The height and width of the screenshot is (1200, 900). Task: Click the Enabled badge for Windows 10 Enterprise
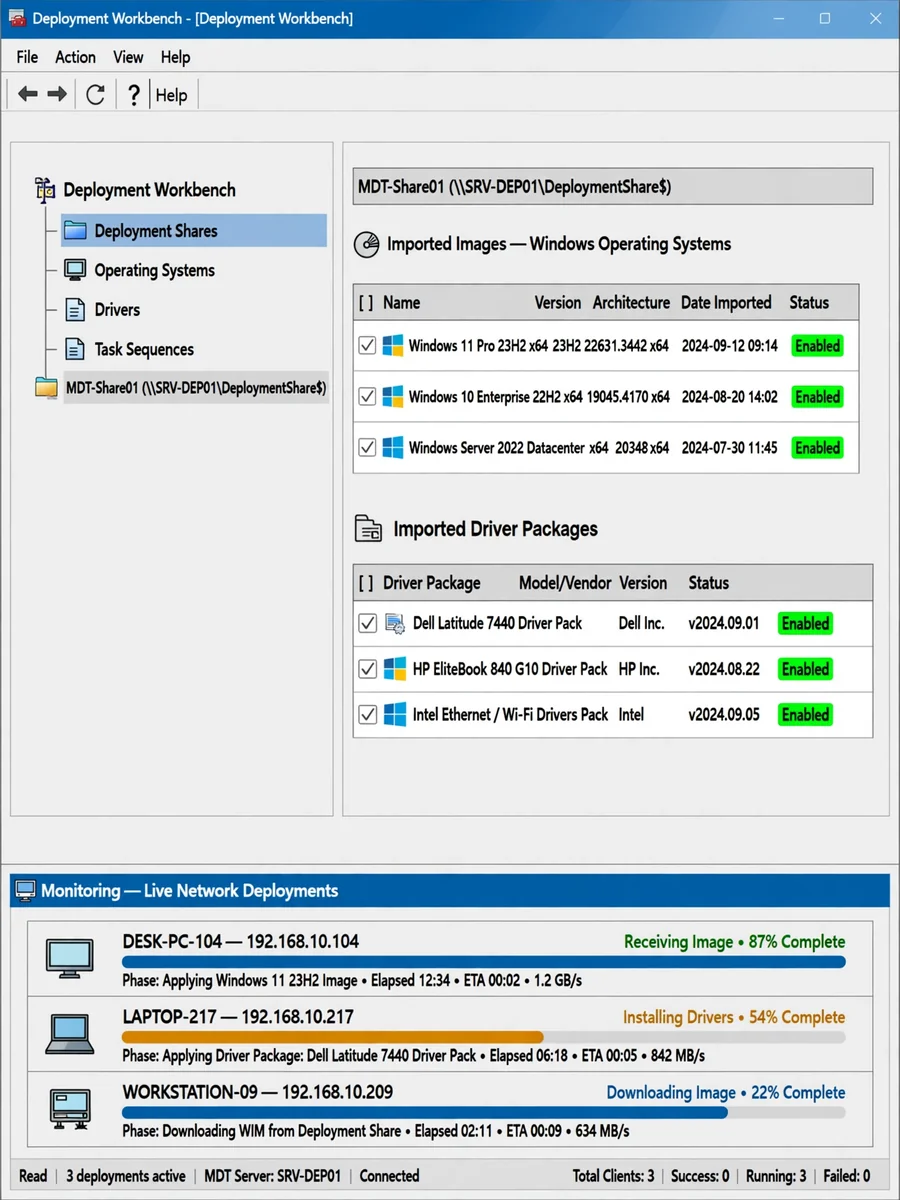pyautogui.click(x=817, y=397)
